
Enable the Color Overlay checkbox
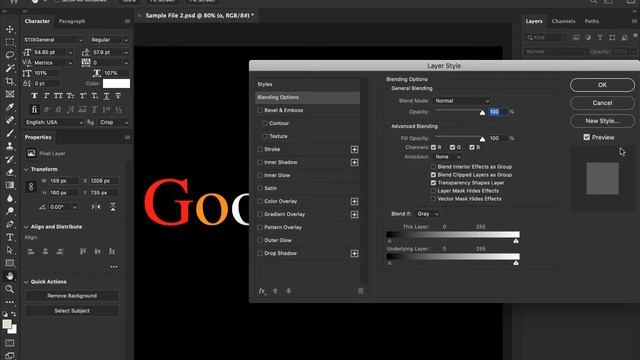point(260,201)
